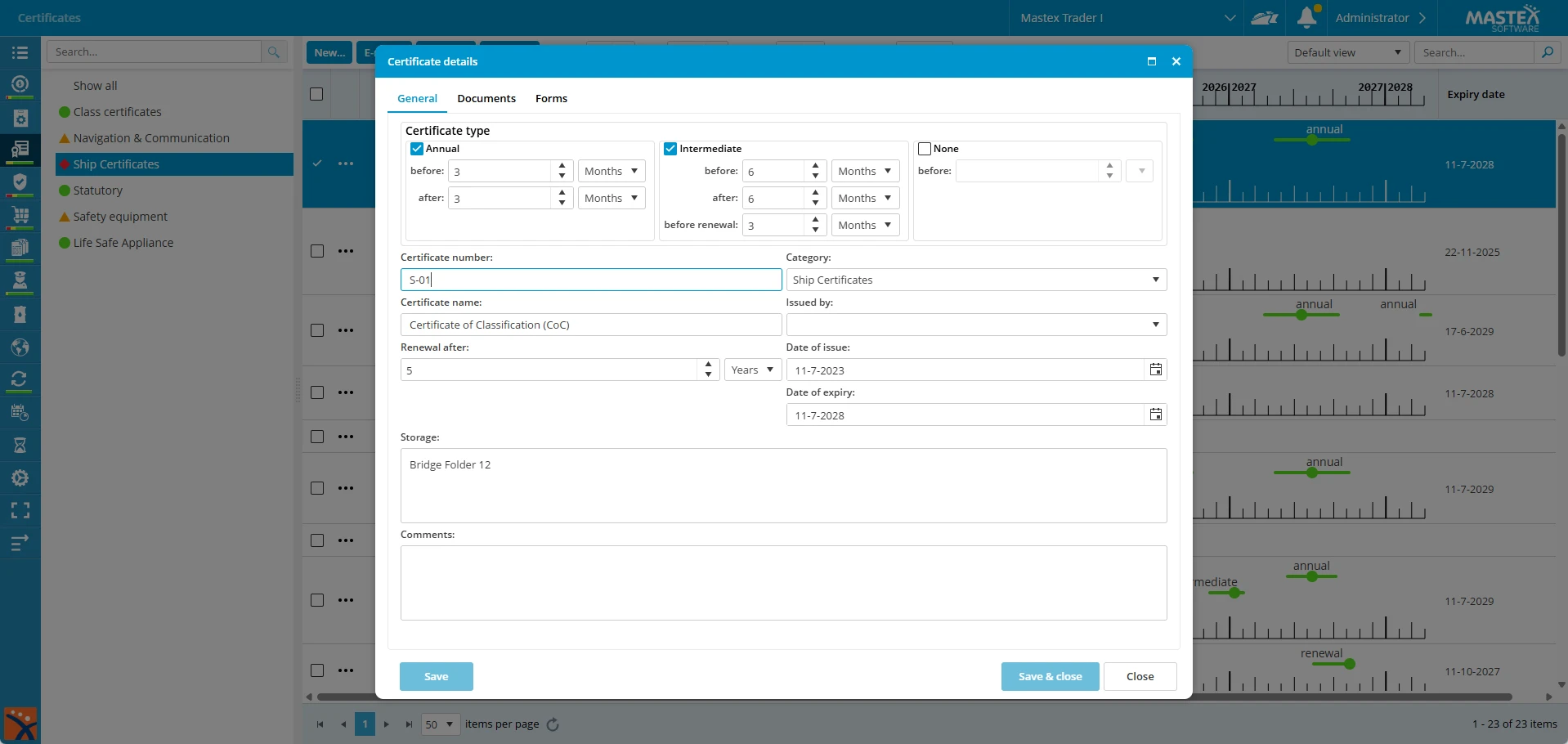Click into the Certificate number field

point(591,280)
